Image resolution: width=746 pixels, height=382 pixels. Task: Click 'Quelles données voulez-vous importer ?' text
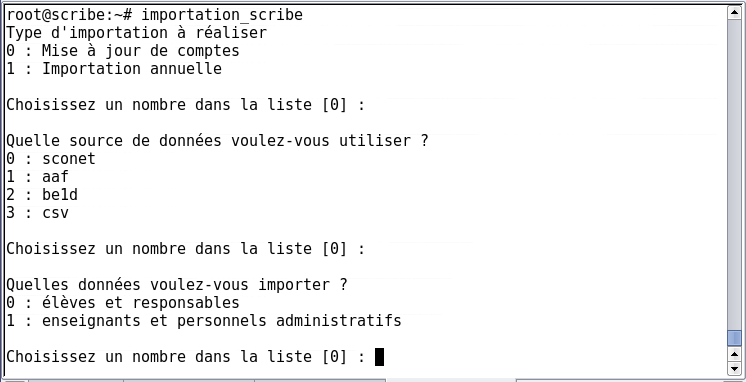click(177, 285)
